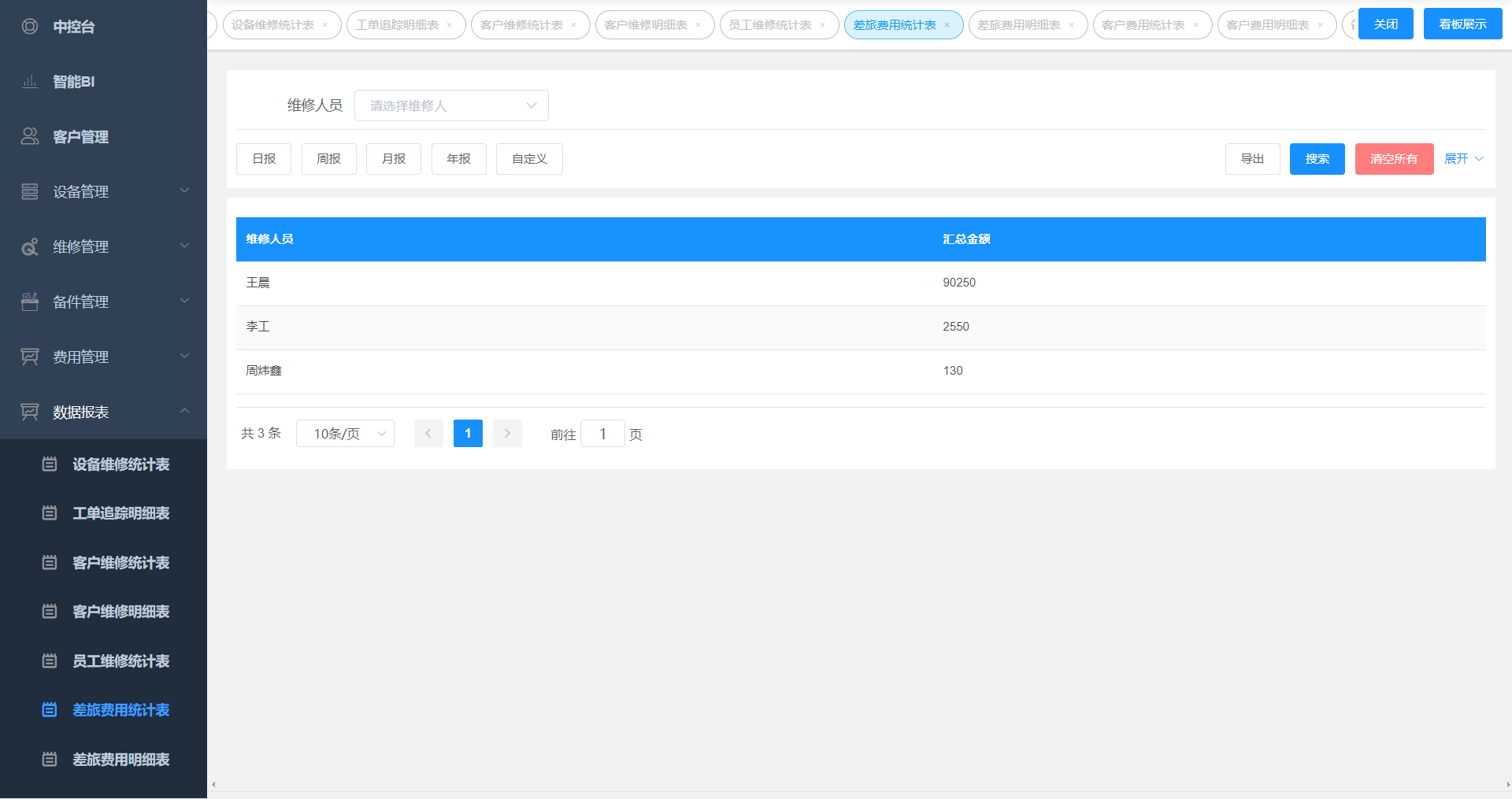Switch to the 客户费用统计表 tab
Viewport: 1512px width, 799px height.
[1143, 25]
